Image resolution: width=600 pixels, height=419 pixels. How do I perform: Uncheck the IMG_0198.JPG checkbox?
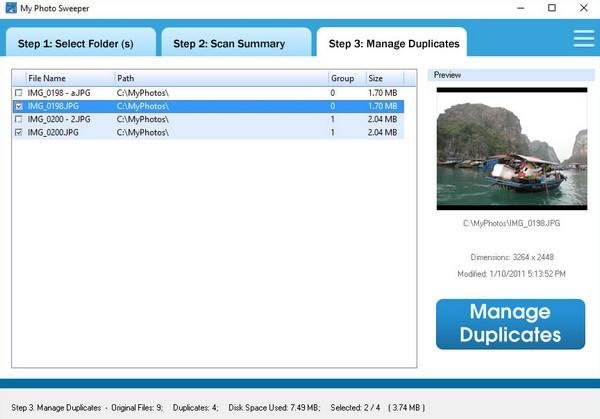tap(18, 105)
